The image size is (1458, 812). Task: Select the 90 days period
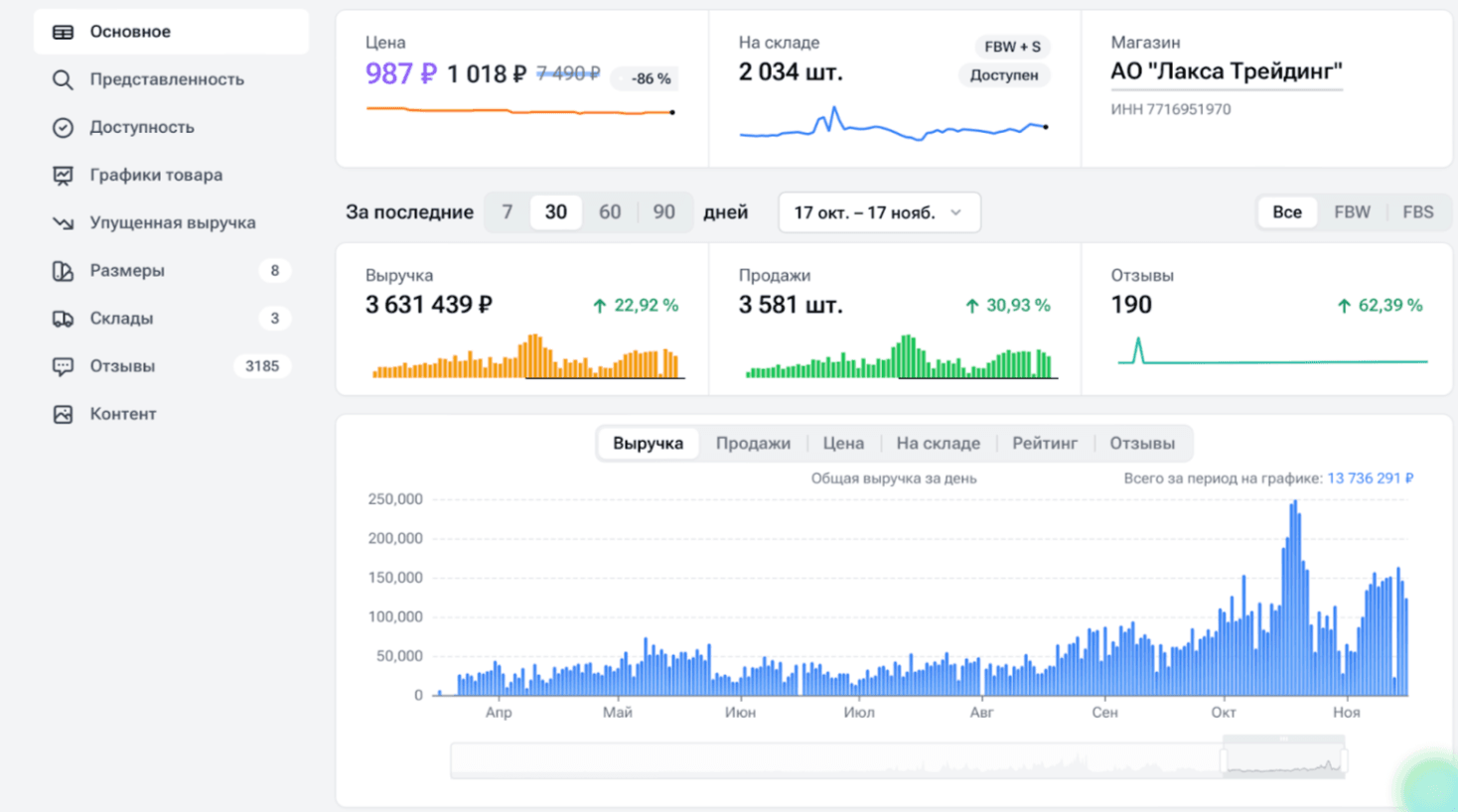coord(663,212)
